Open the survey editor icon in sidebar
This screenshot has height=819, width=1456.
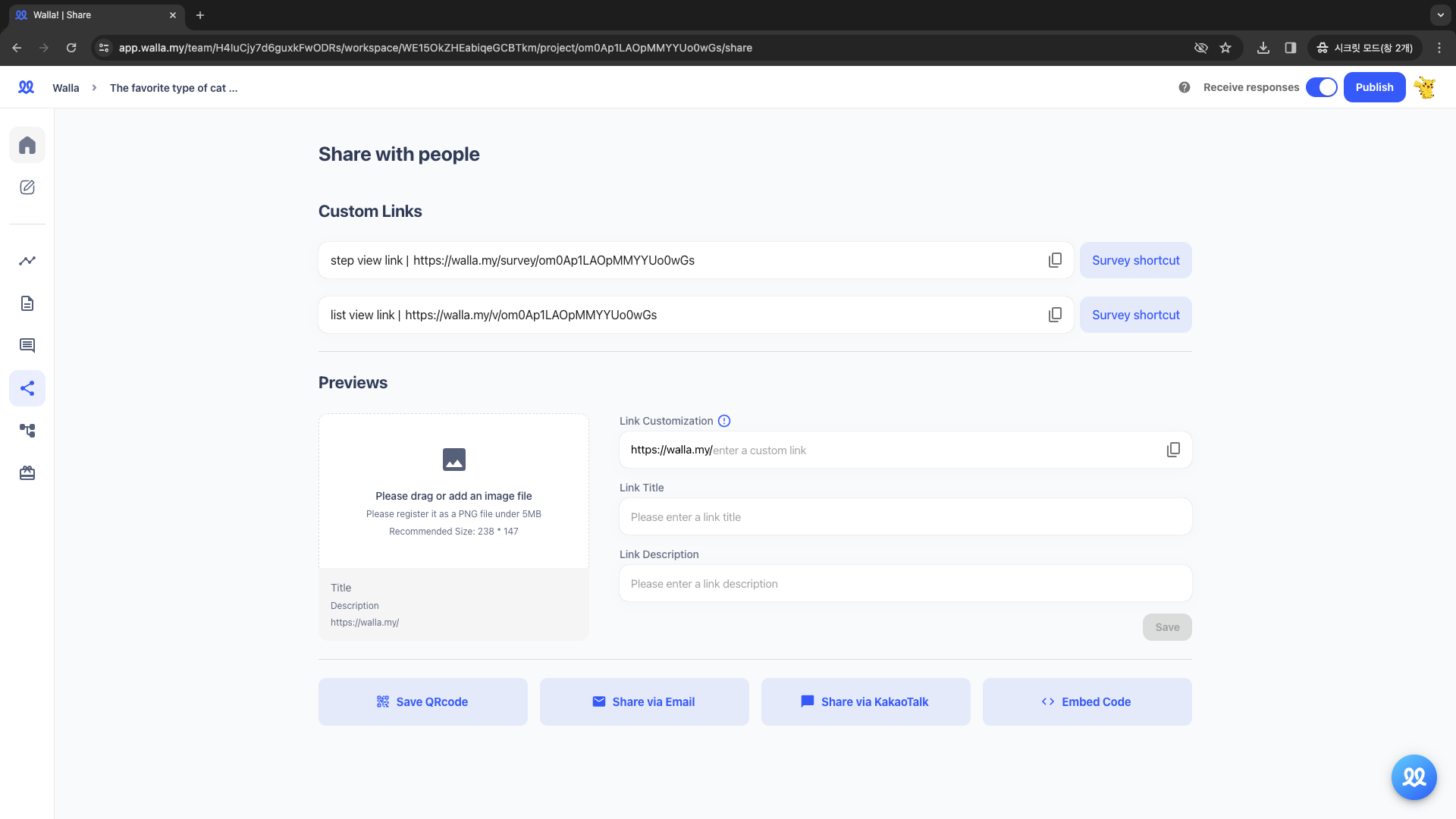coord(27,187)
